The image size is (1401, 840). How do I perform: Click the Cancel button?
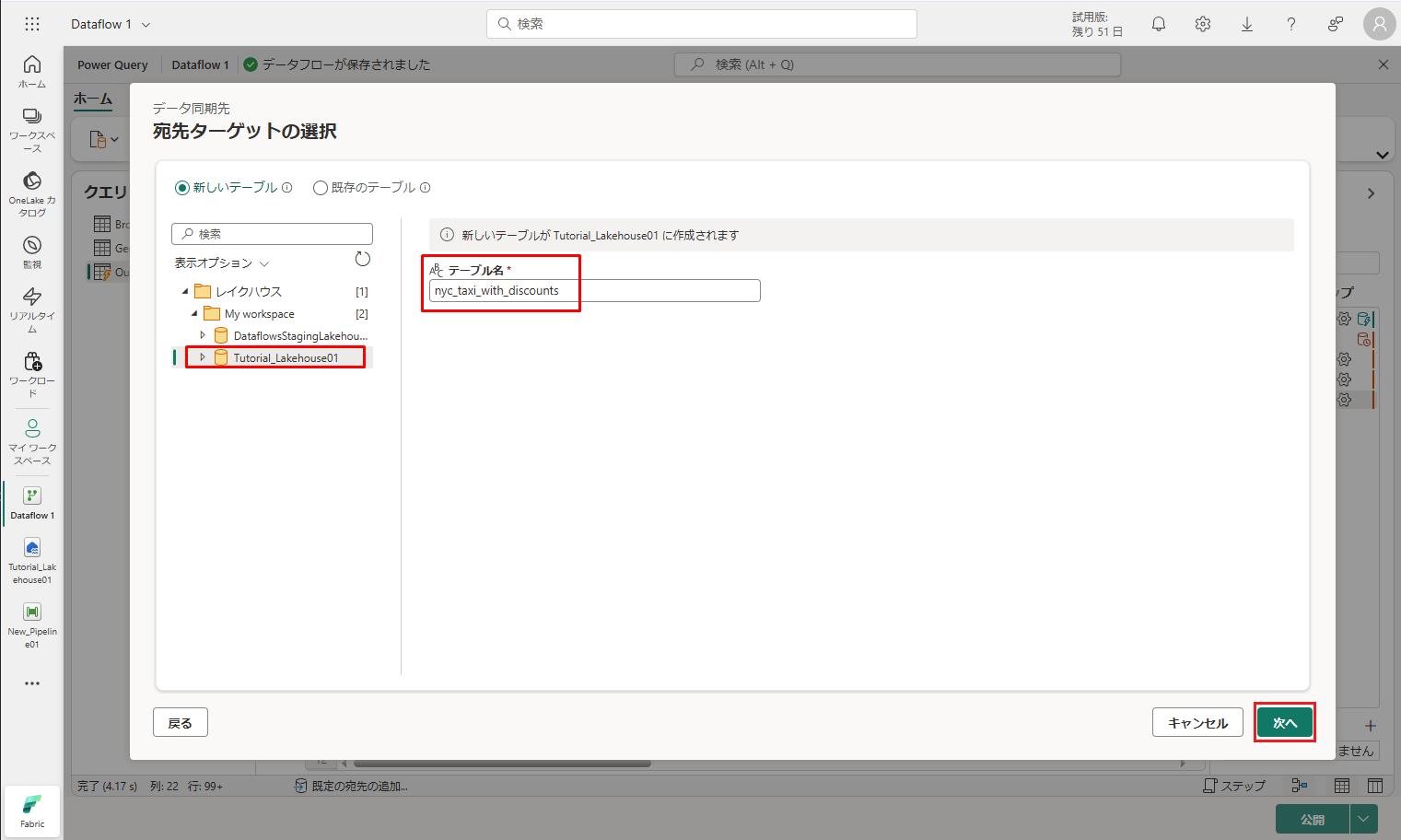tap(1197, 723)
